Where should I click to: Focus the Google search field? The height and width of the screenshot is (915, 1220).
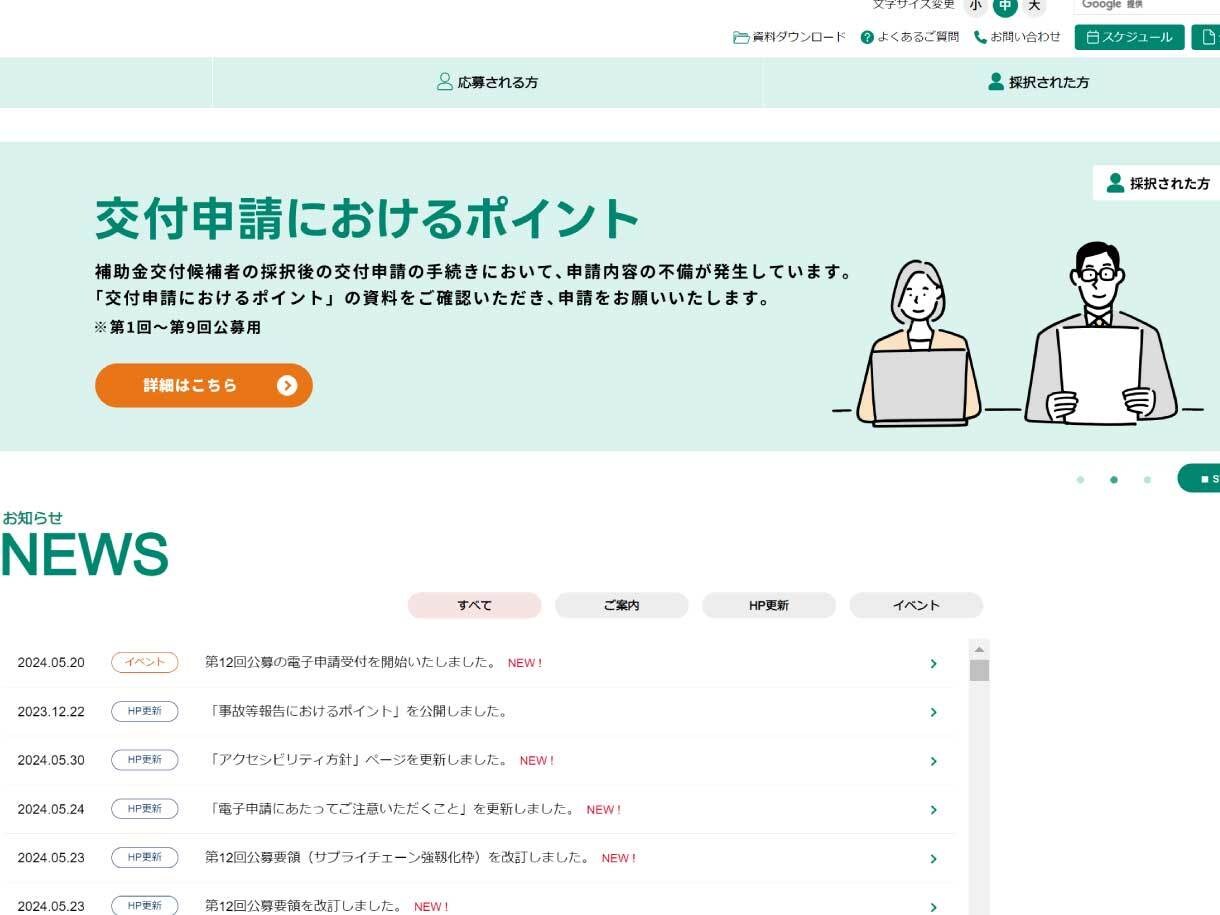tap(1147, 6)
